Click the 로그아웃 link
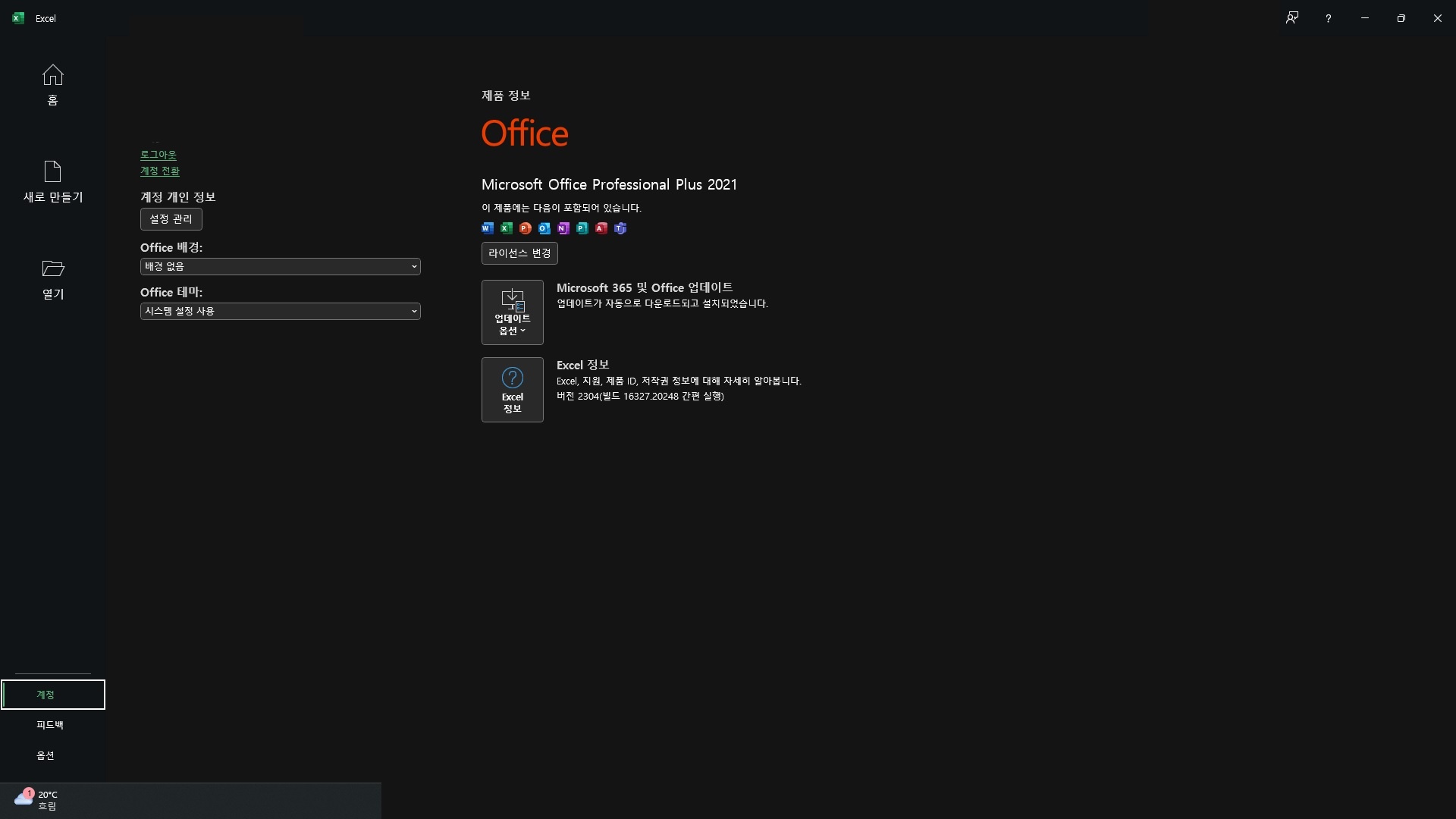Screen dimensions: 1456x819 158,155
